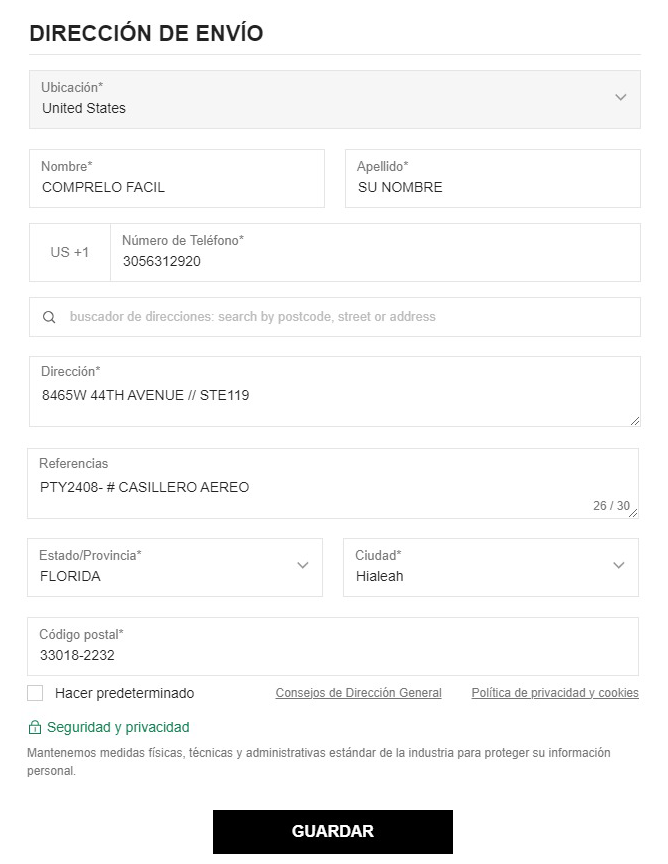Click the magnifier icon in address search
This screenshot has height=864, width=668.
click(49, 317)
